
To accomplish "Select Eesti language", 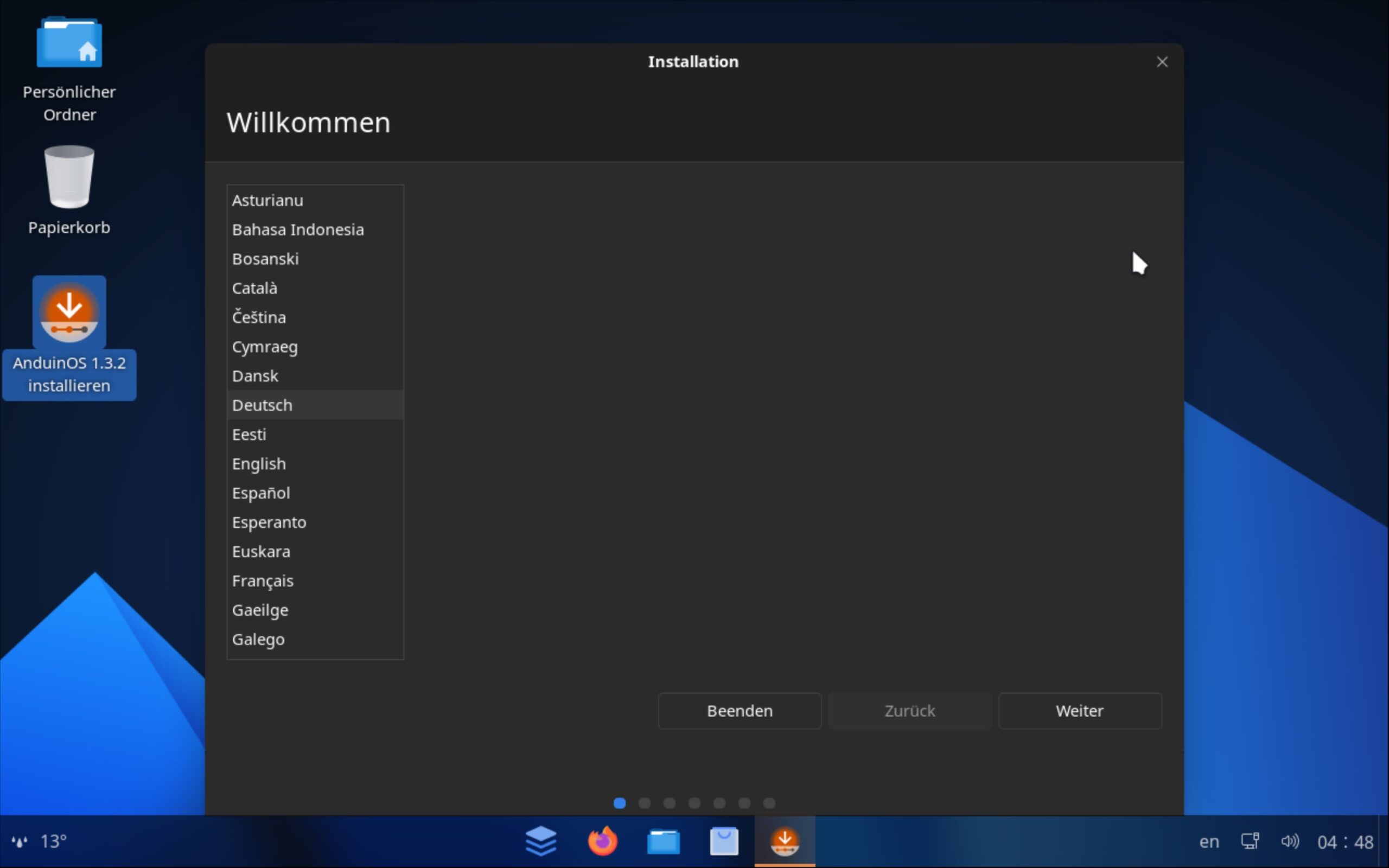I will [316, 435].
